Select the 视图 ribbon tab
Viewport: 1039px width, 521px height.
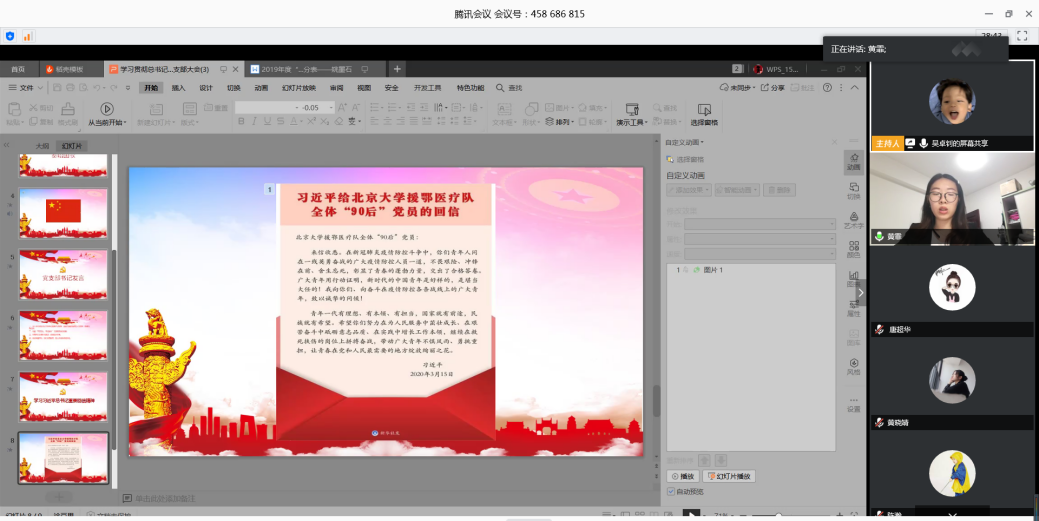364,87
